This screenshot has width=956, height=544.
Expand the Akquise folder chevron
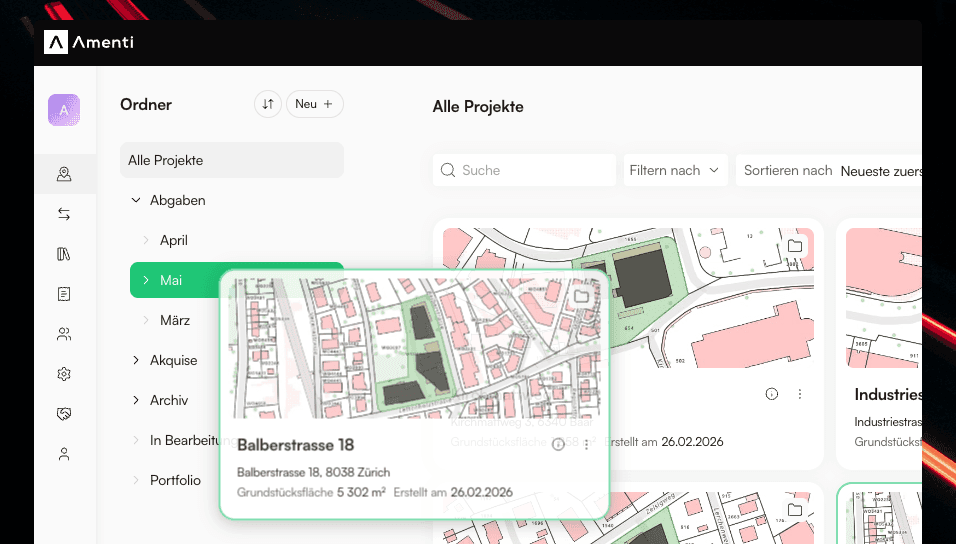point(136,360)
